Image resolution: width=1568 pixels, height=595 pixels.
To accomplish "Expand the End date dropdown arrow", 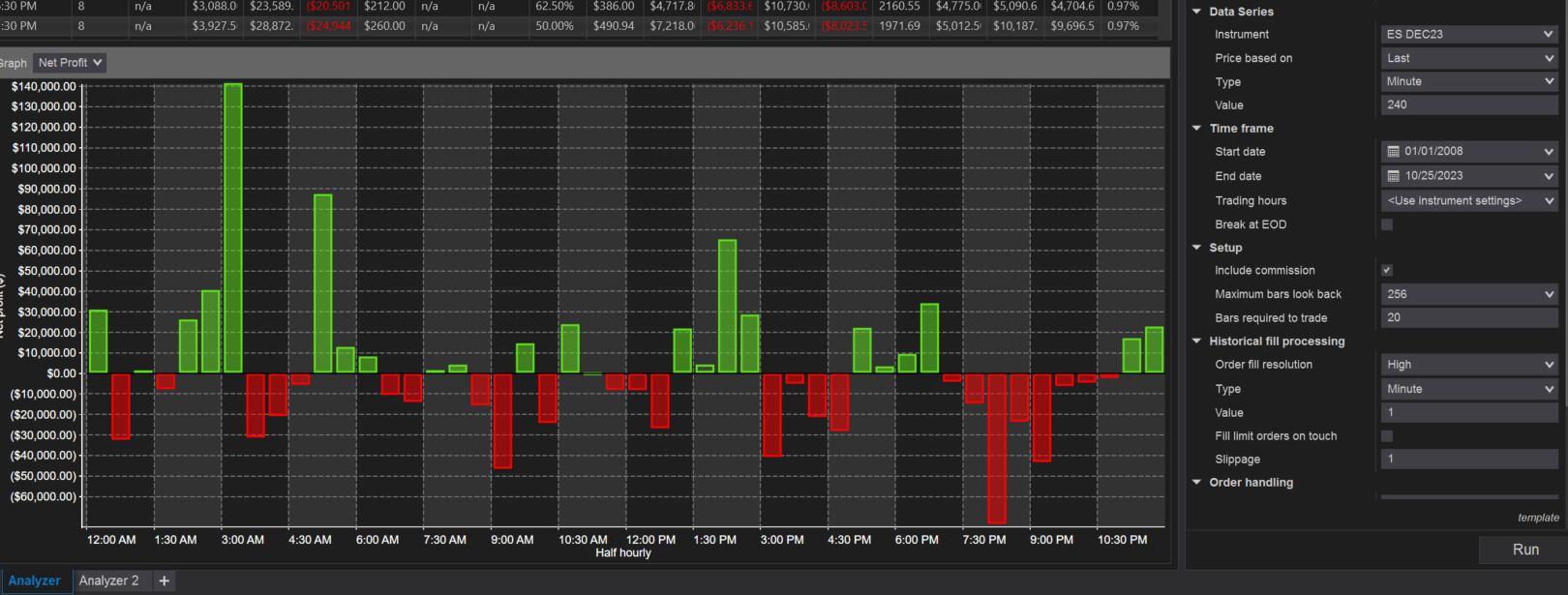I will [x=1549, y=176].
